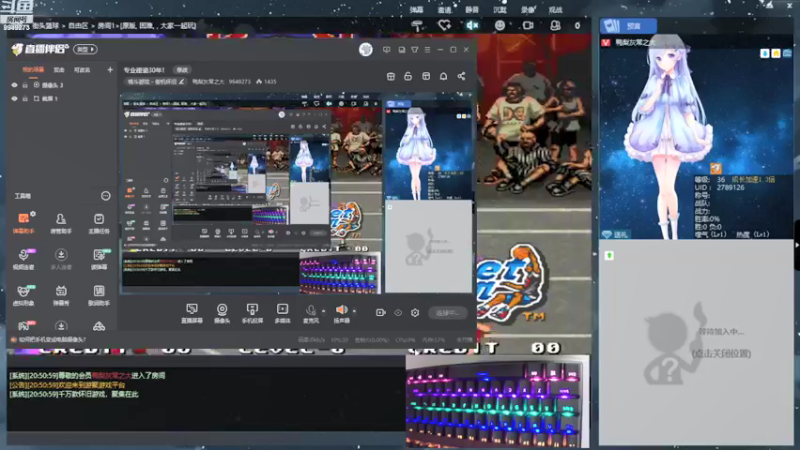Switch to the third scene tab
This screenshot has width=800, height=450.
pos(82,70)
